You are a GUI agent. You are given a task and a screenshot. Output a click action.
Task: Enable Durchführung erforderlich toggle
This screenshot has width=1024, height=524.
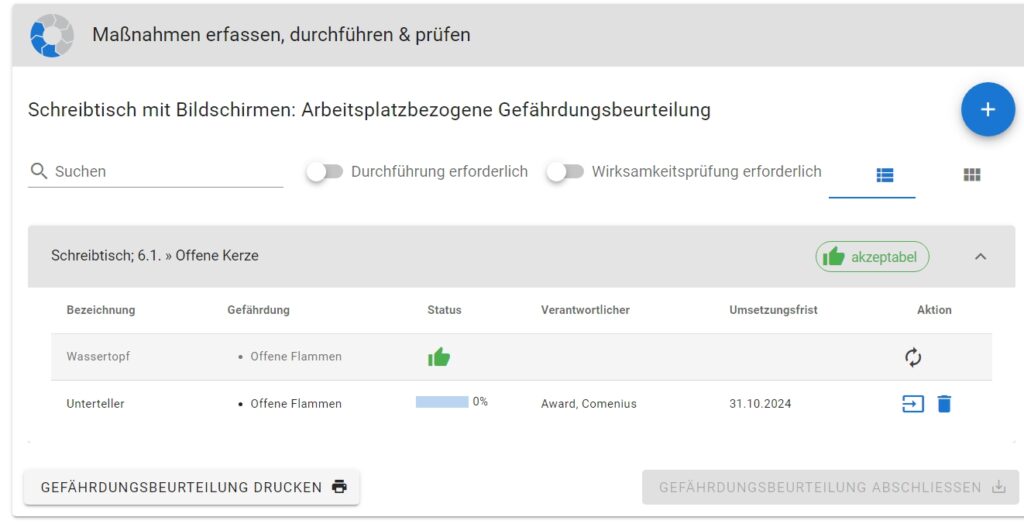[x=324, y=172]
